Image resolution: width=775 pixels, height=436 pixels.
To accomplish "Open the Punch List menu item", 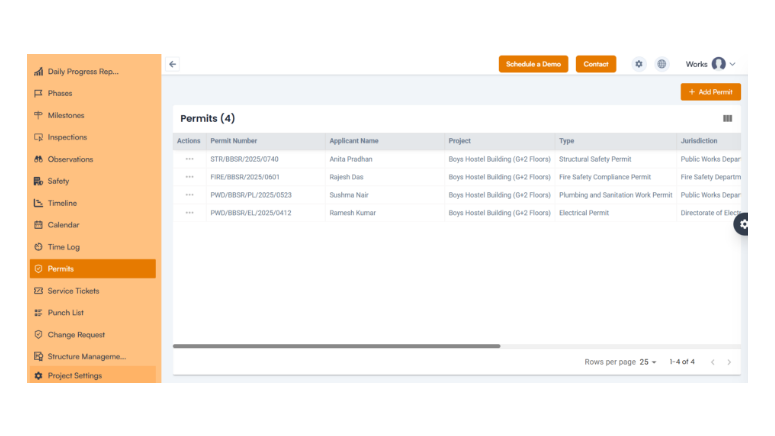I will coord(66,313).
